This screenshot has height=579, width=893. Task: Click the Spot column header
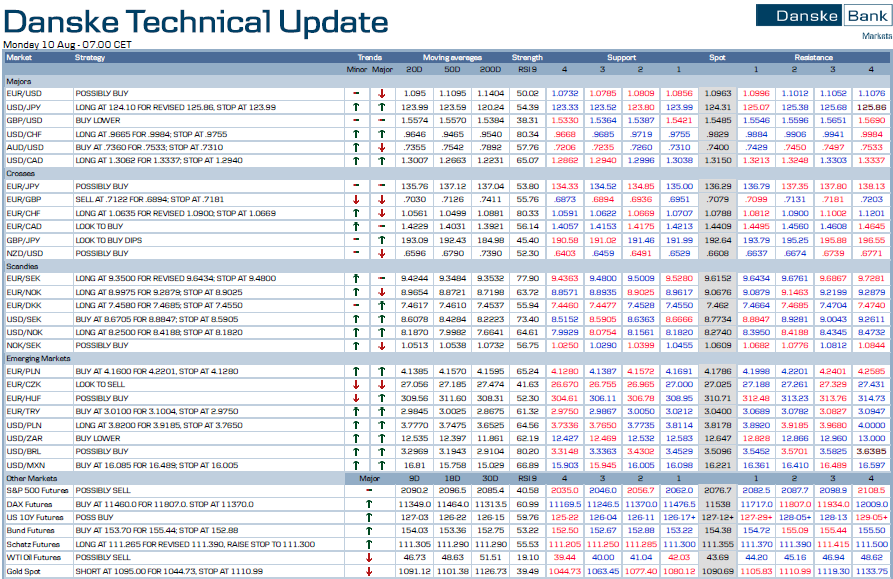[717, 58]
